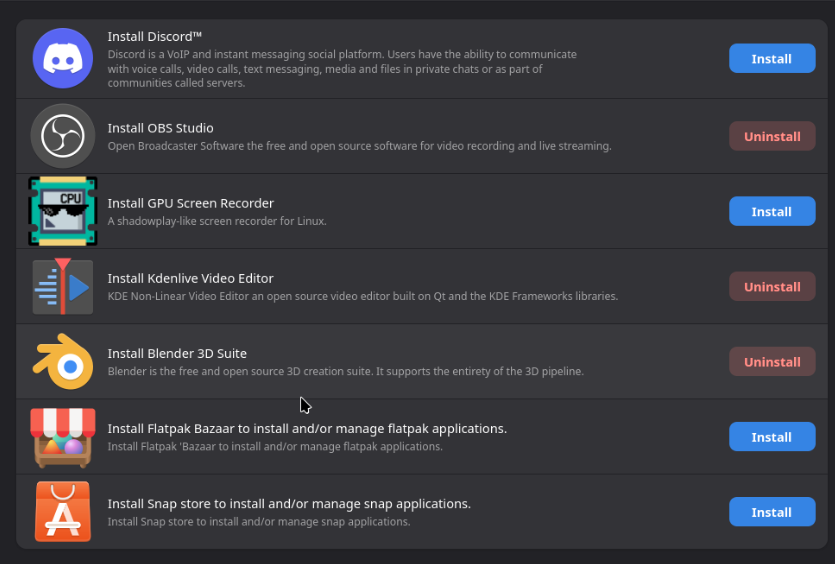The width and height of the screenshot is (835, 564).
Task: Uninstall the Kdenlive Video Editor
Action: pos(771,287)
